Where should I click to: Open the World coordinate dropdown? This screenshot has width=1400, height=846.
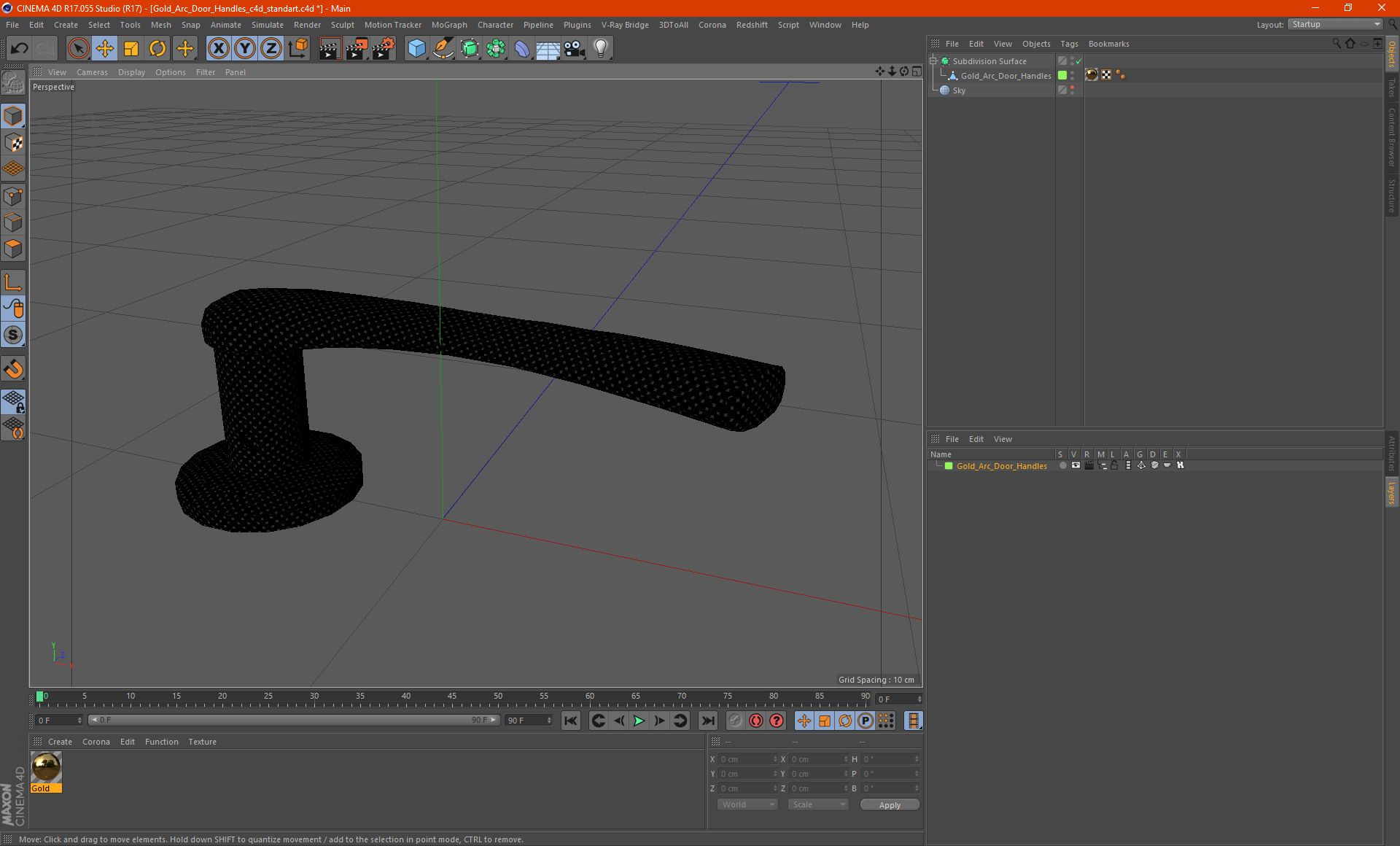point(747,804)
